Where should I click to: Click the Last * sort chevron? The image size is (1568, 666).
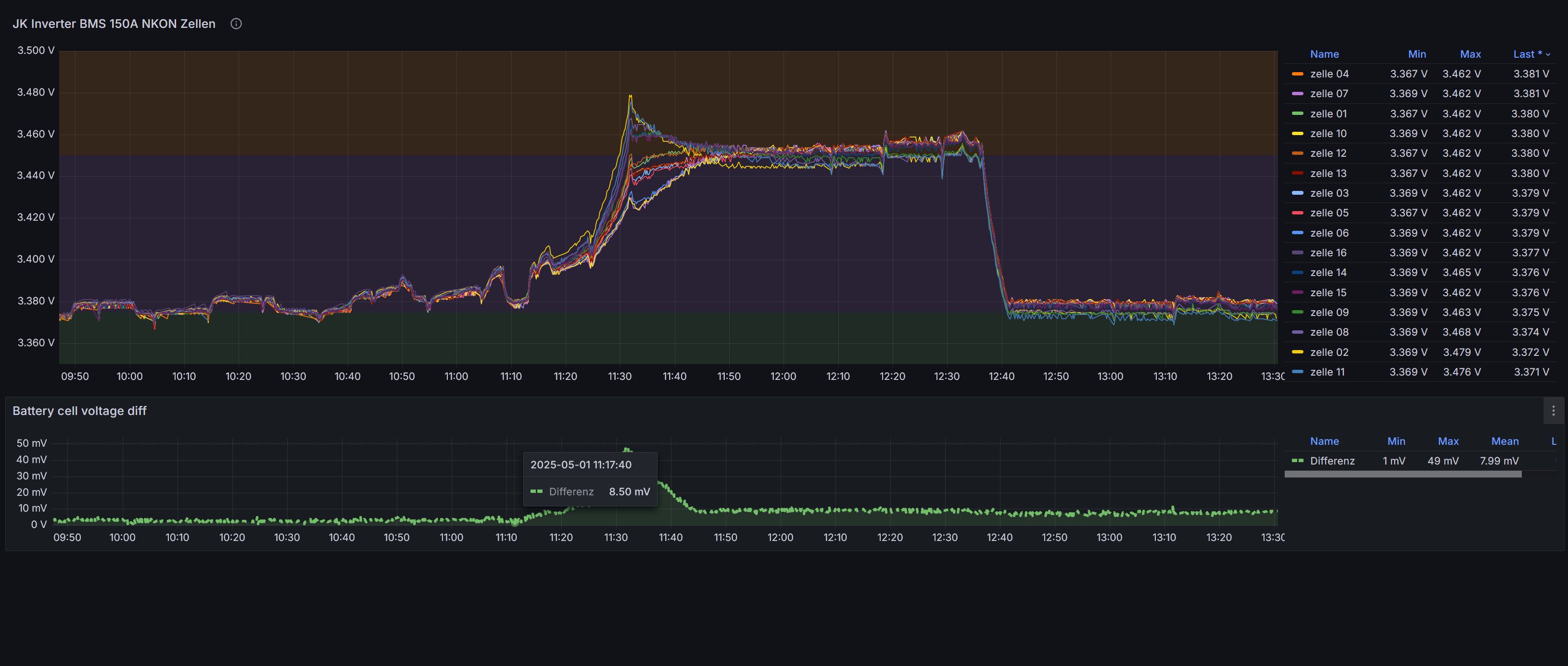pyautogui.click(x=1548, y=55)
